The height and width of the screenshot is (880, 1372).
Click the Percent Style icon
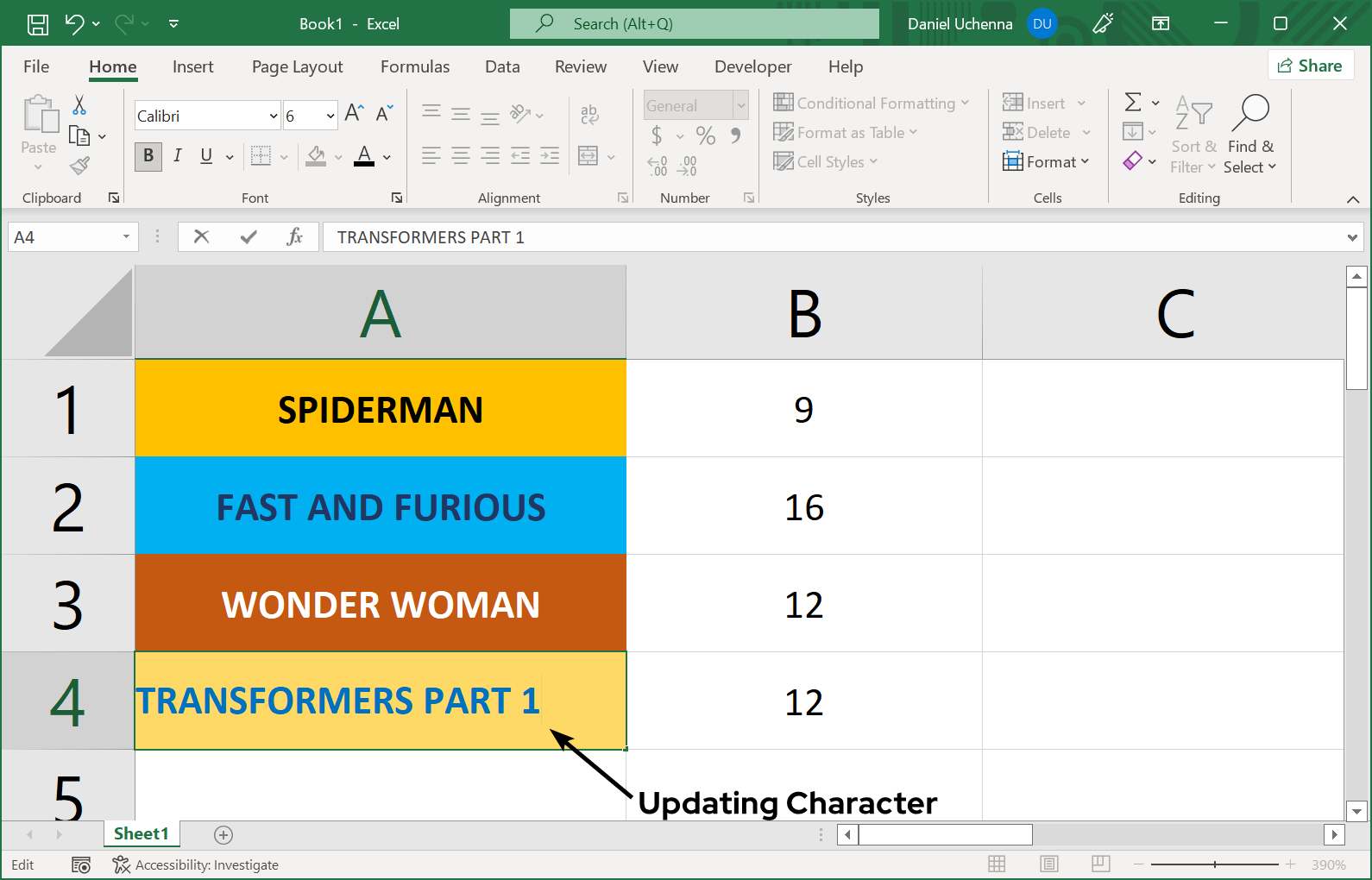pyautogui.click(x=706, y=135)
